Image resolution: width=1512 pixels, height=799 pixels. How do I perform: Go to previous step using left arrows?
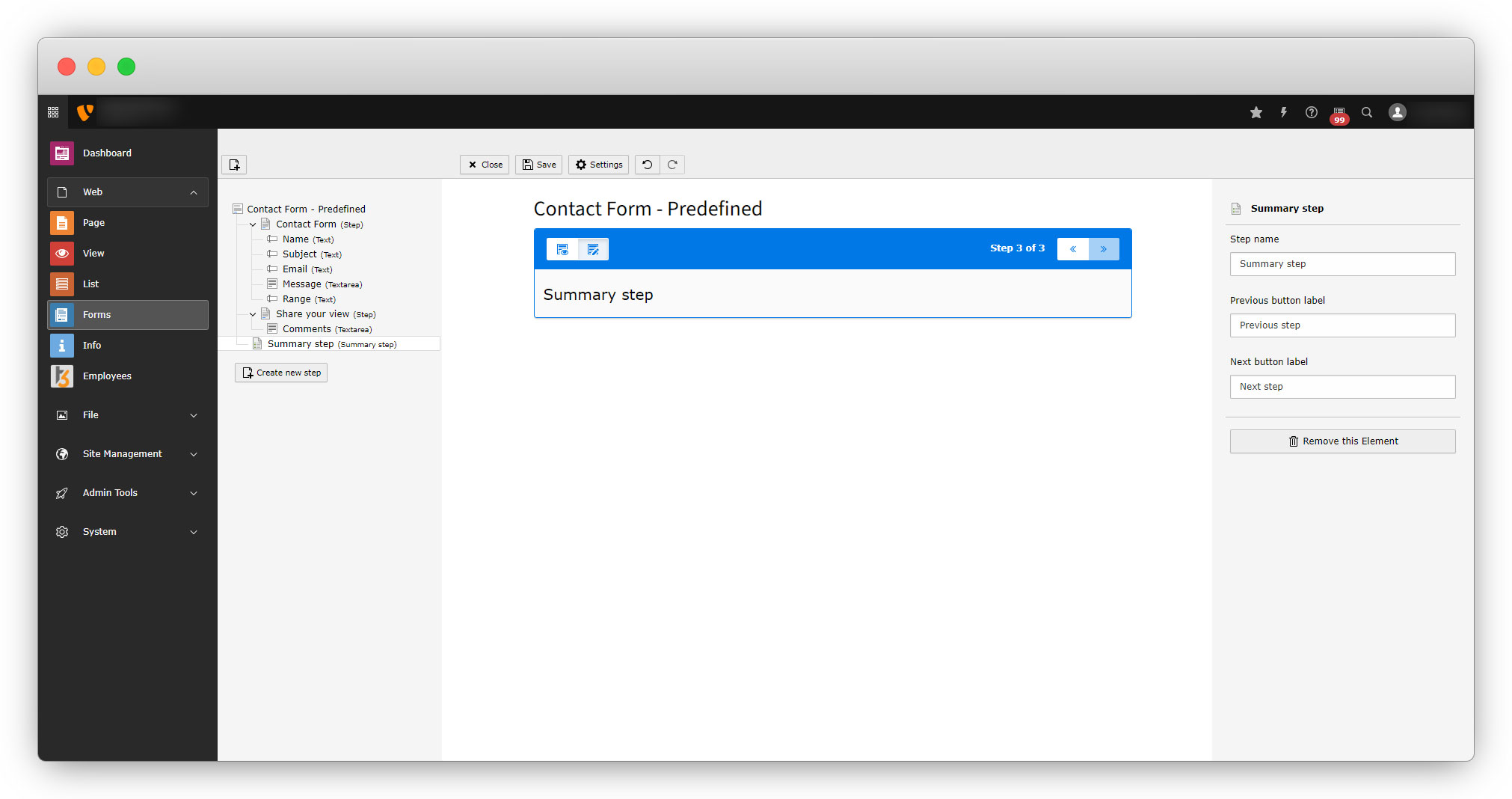pyautogui.click(x=1072, y=249)
